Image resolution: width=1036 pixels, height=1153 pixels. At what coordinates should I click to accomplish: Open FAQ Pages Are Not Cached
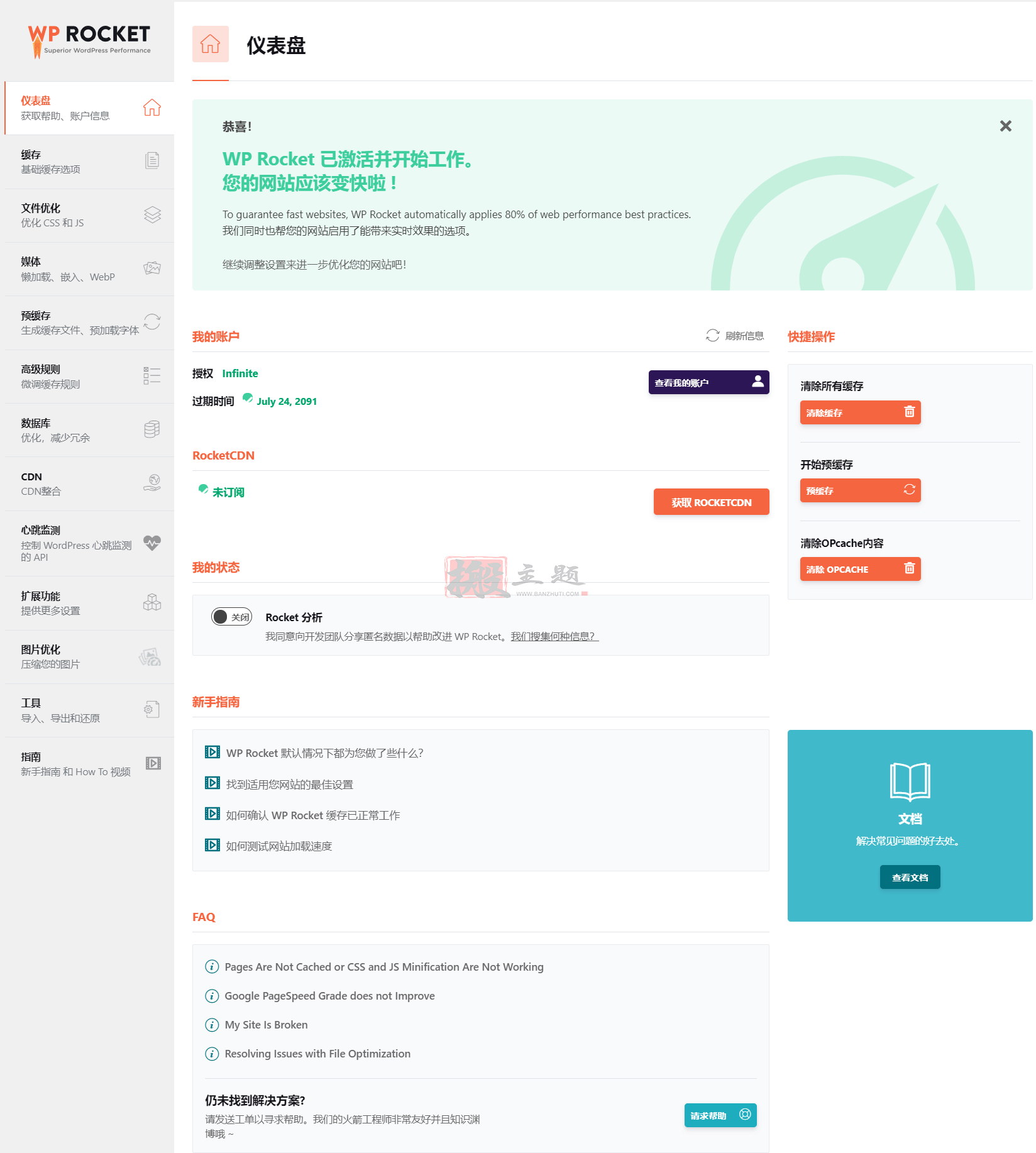pyautogui.click(x=383, y=967)
